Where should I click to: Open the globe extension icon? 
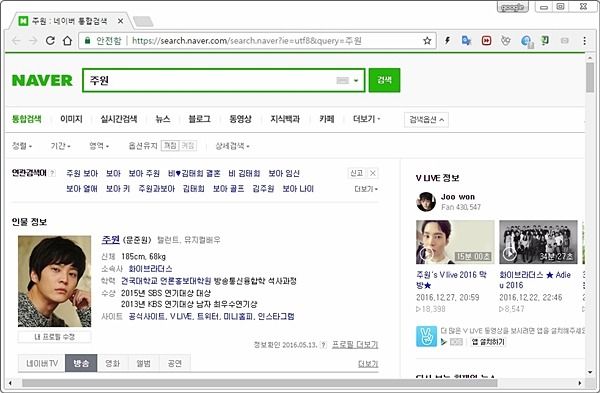pos(527,41)
